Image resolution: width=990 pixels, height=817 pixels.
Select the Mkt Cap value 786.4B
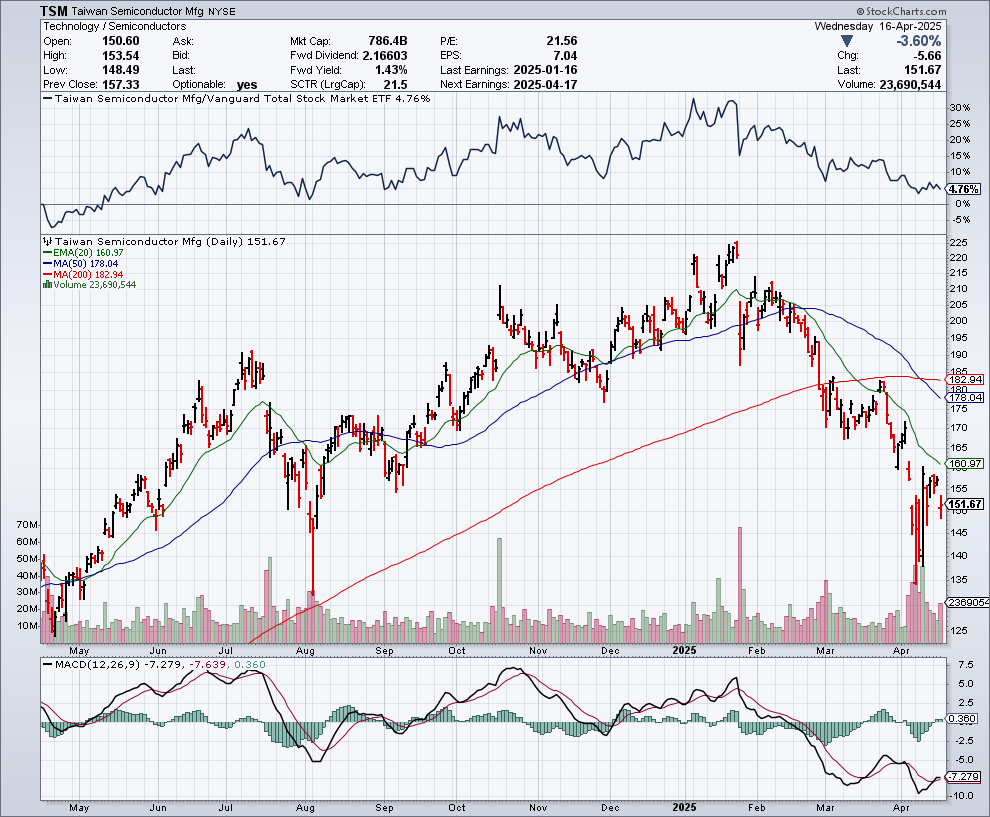click(388, 41)
